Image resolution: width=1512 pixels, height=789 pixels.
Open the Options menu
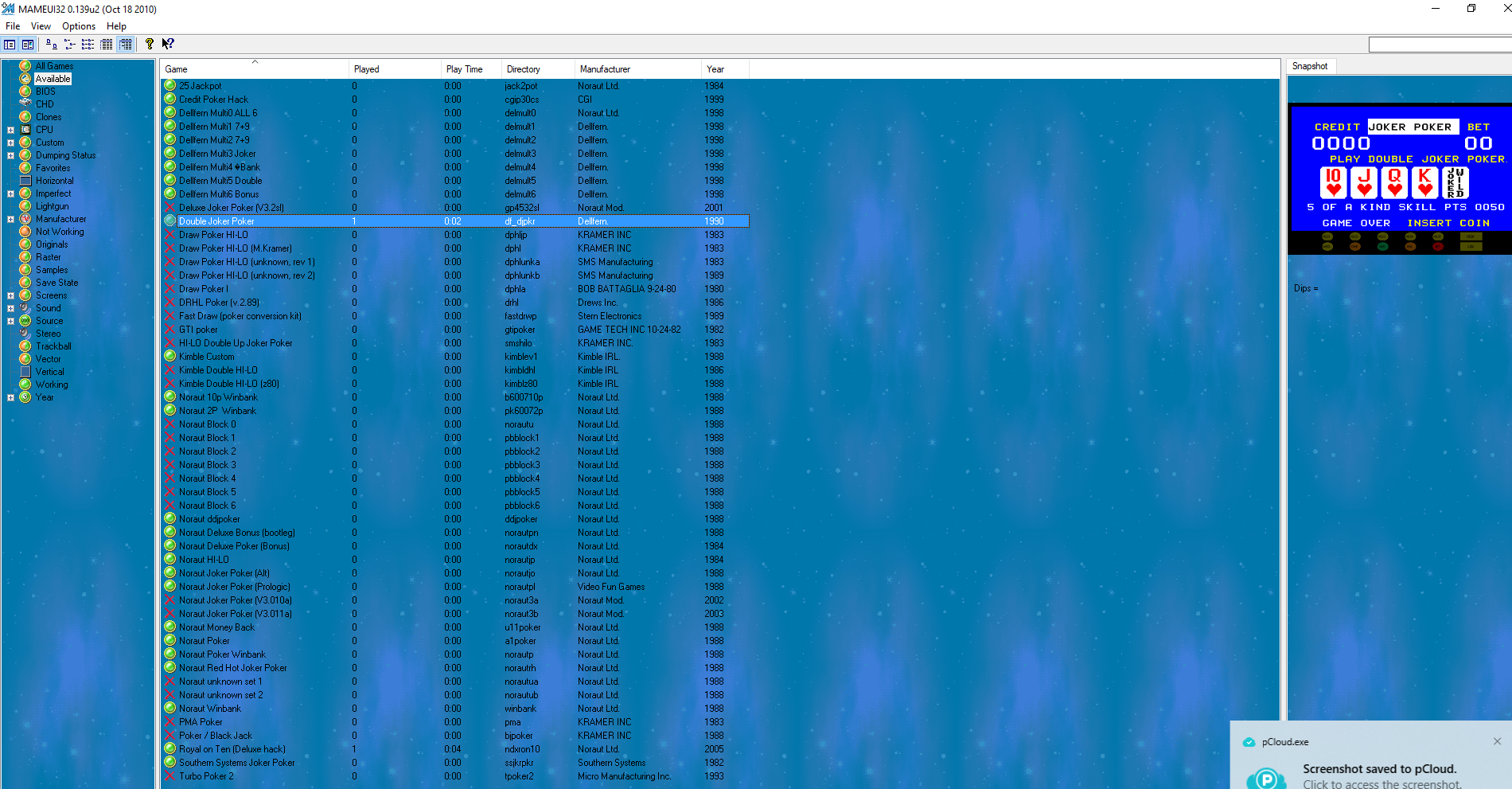point(78,26)
